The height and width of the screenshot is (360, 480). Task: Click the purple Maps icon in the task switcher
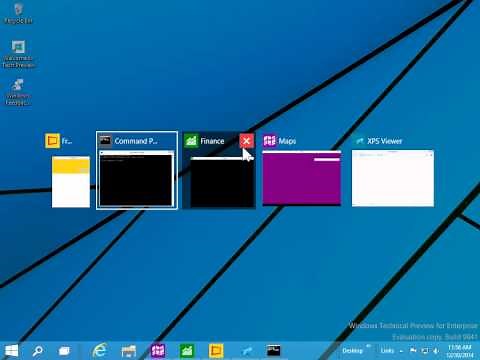point(269,141)
